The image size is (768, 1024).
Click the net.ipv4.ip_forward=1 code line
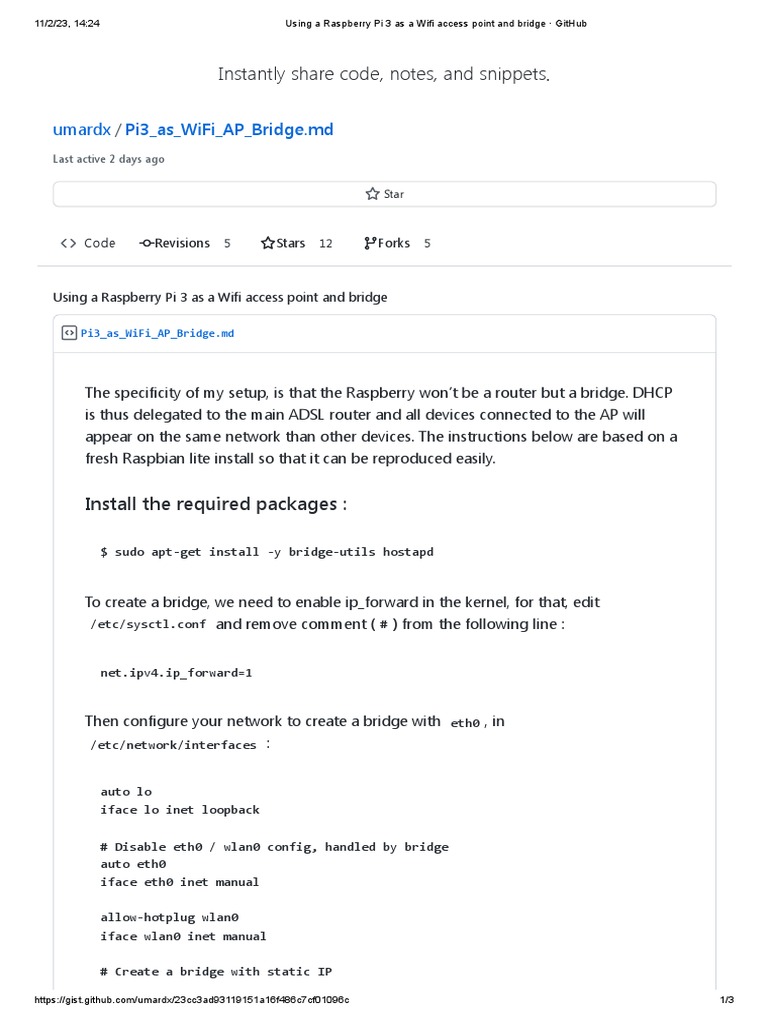[176, 673]
